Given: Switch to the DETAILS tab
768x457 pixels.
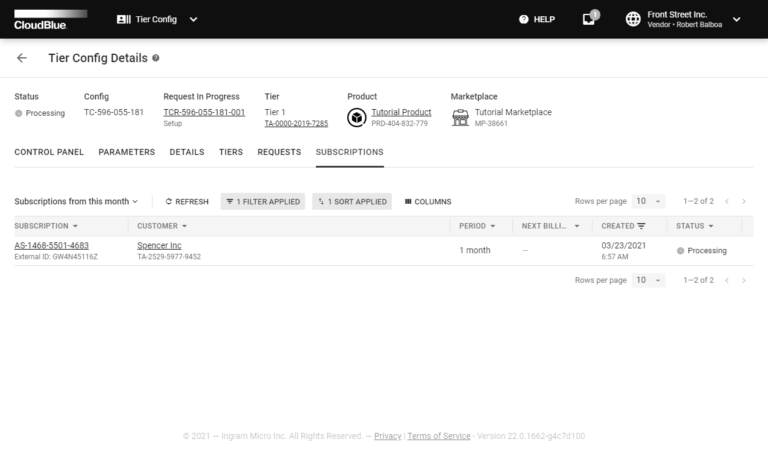Looking at the screenshot, I should click(187, 152).
